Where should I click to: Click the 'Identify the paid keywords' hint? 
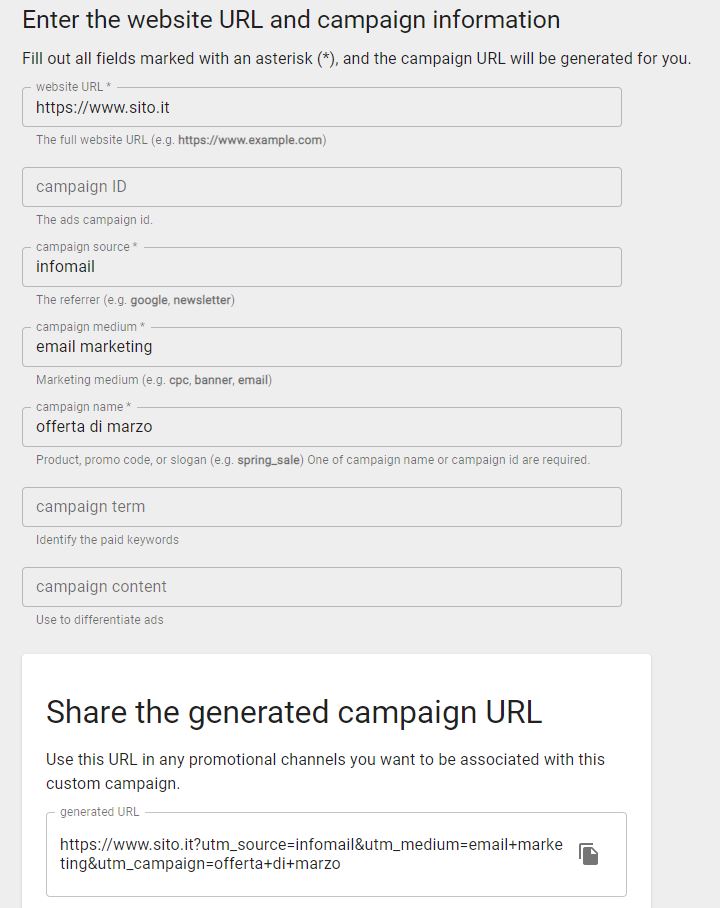pyautogui.click(x=107, y=540)
